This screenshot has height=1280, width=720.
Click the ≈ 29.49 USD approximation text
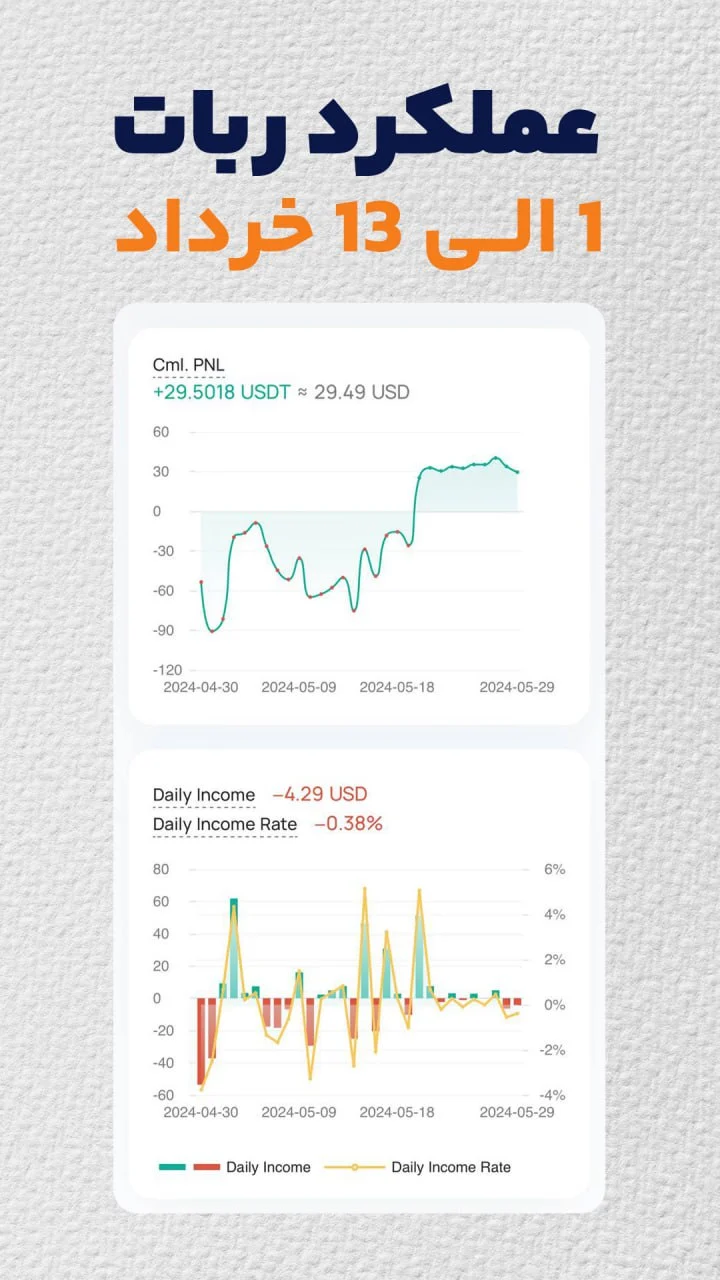[x=354, y=392]
